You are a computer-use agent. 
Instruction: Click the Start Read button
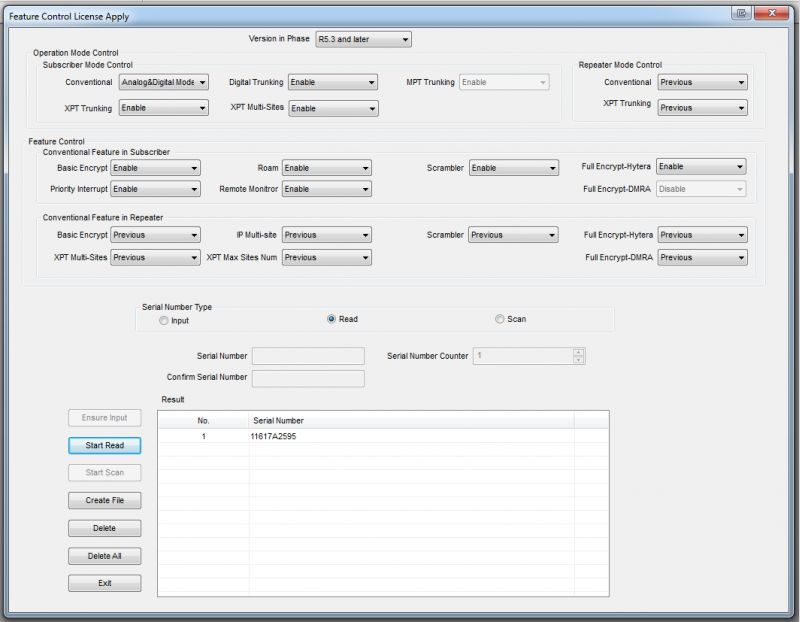[105, 445]
